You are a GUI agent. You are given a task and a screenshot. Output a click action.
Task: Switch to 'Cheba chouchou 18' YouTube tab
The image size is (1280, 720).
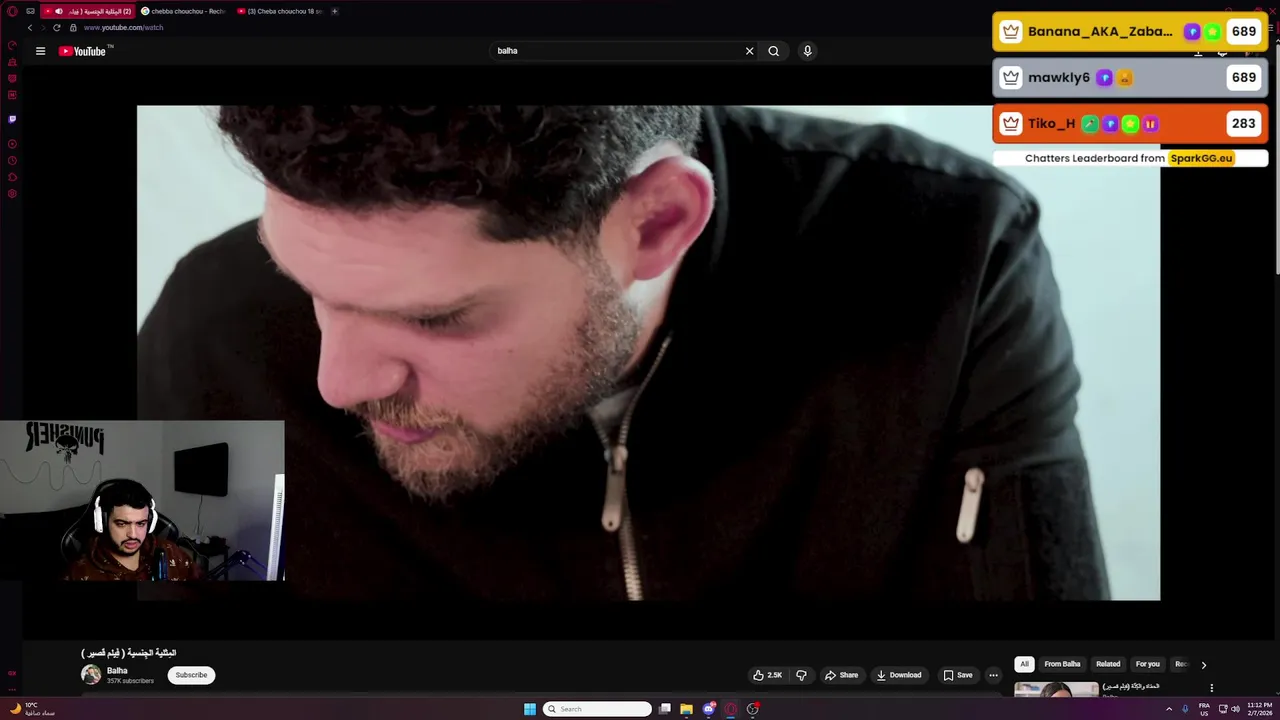tap(279, 11)
